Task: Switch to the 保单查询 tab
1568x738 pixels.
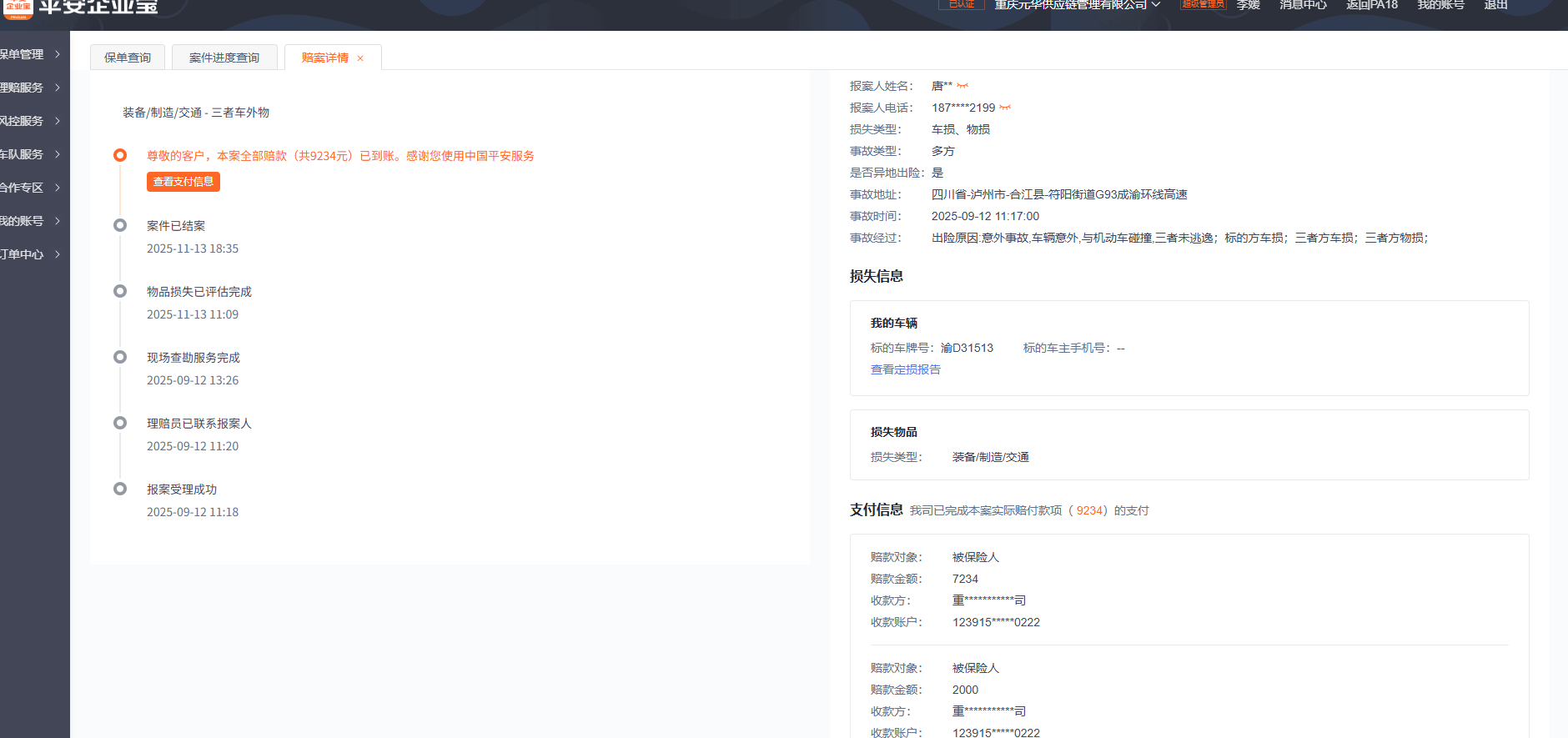Action: pos(128,58)
